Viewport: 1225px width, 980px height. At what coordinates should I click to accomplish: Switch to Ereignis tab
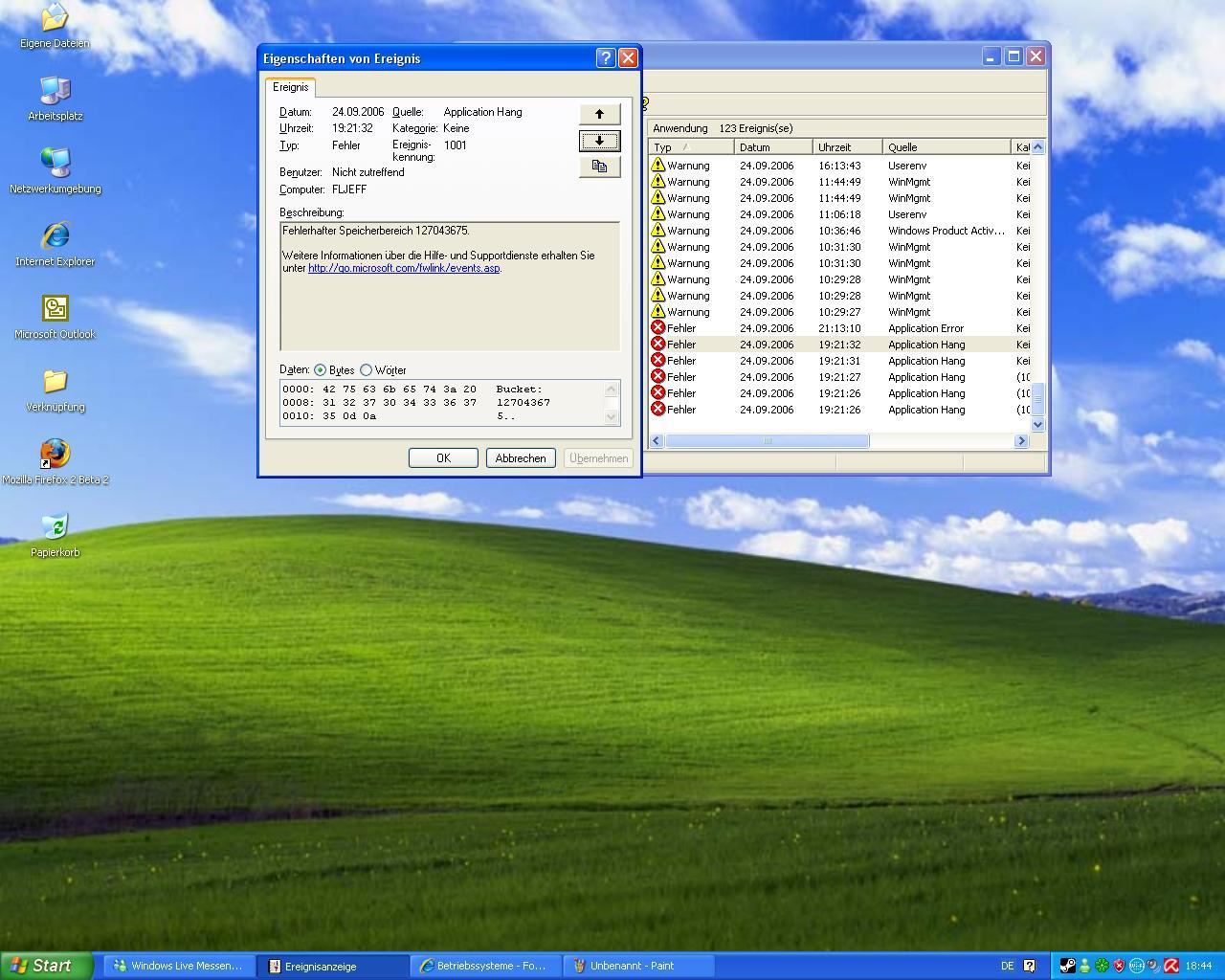coord(291,87)
